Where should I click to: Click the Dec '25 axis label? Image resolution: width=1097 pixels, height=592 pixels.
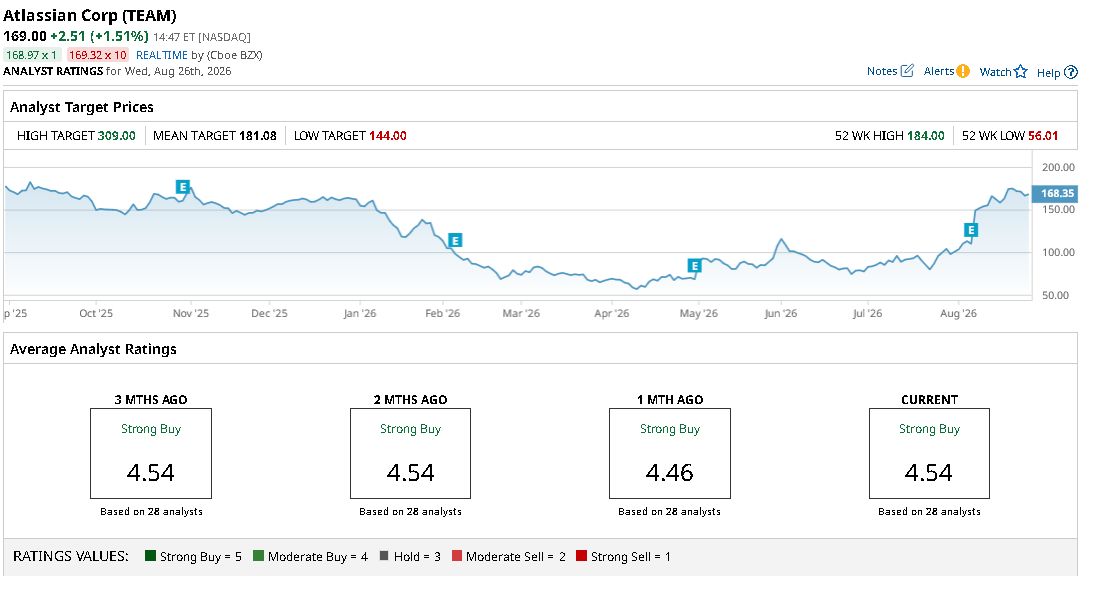269,313
